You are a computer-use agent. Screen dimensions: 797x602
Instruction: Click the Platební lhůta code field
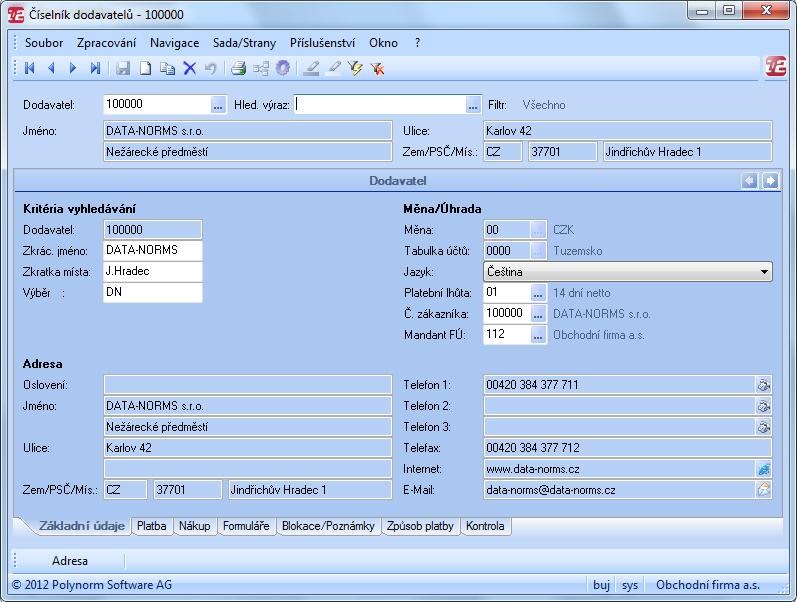pyautogui.click(x=507, y=293)
